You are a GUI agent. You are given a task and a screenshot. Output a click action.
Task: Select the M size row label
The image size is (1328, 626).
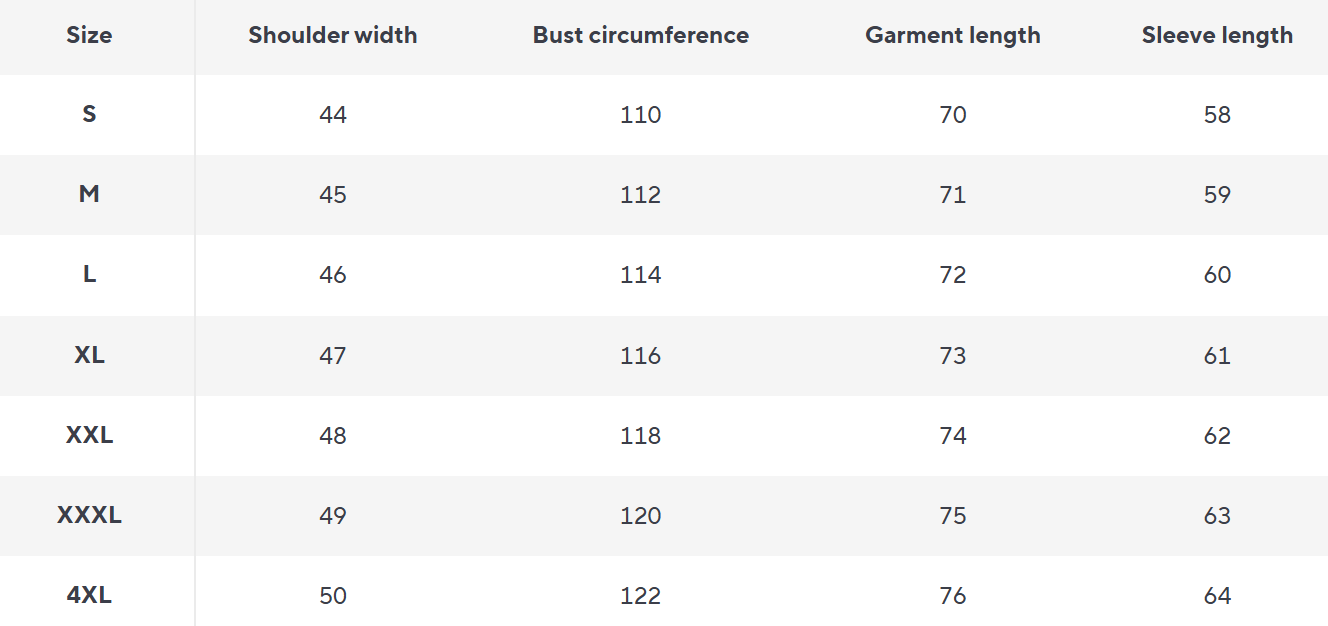point(89,194)
